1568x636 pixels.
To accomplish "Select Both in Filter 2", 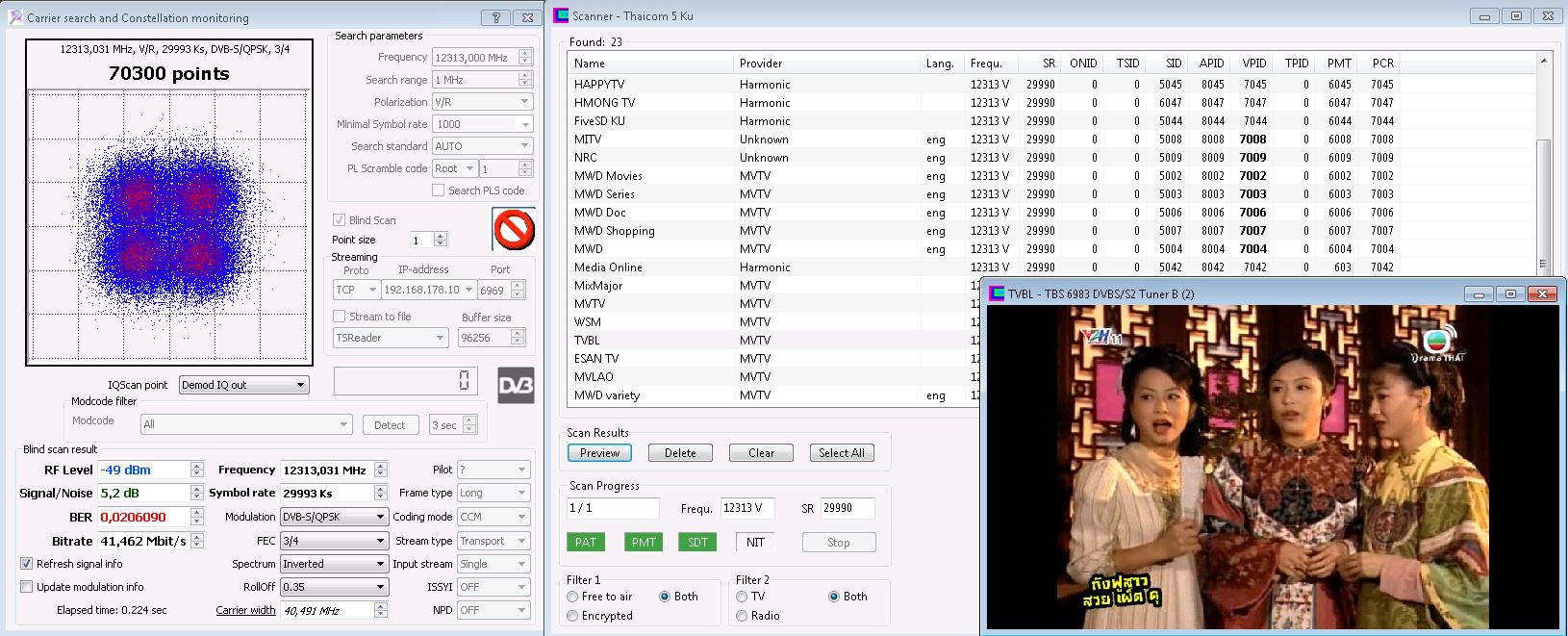I will pyautogui.click(x=834, y=597).
